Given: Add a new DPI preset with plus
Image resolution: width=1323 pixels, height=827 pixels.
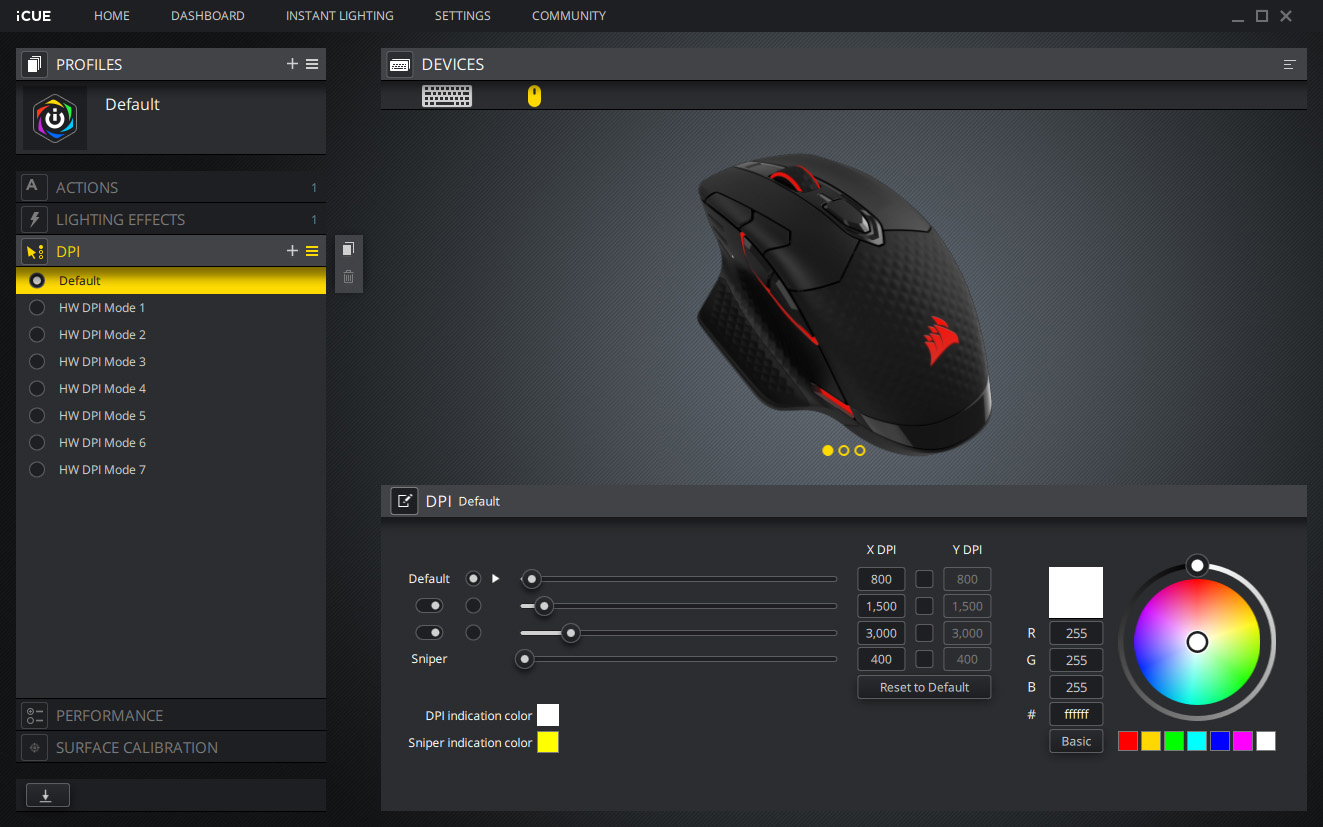Looking at the screenshot, I should [x=292, y=251].
